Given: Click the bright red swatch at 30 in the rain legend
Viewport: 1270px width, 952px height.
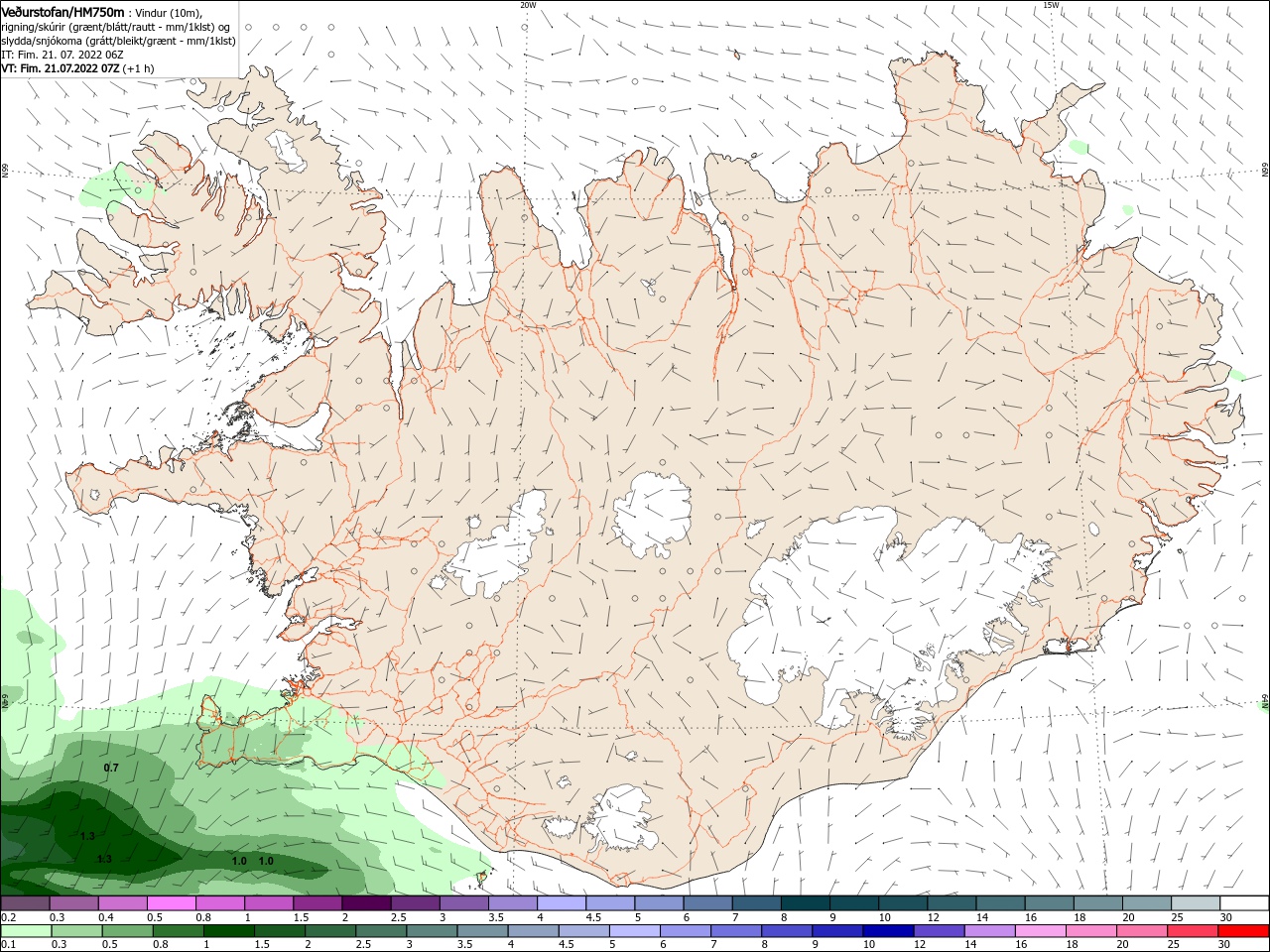Looking at the screenshot, I should point(1242,931).
